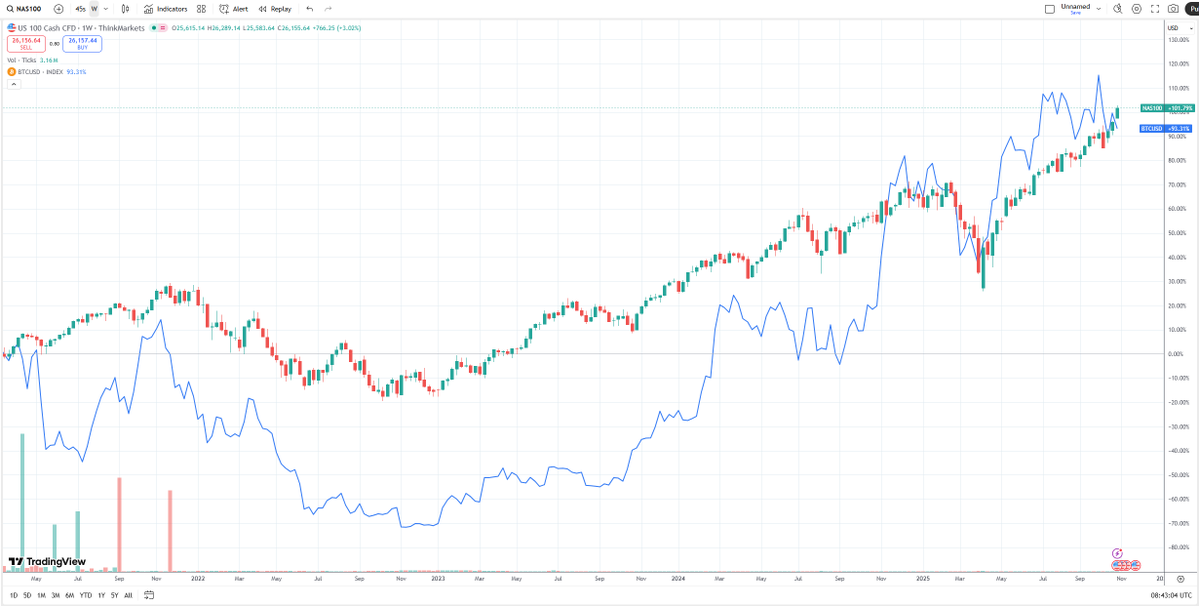Create a new Alert
Screen dimensions: 1199x606
pyautogui.click(x=234, y=8)
